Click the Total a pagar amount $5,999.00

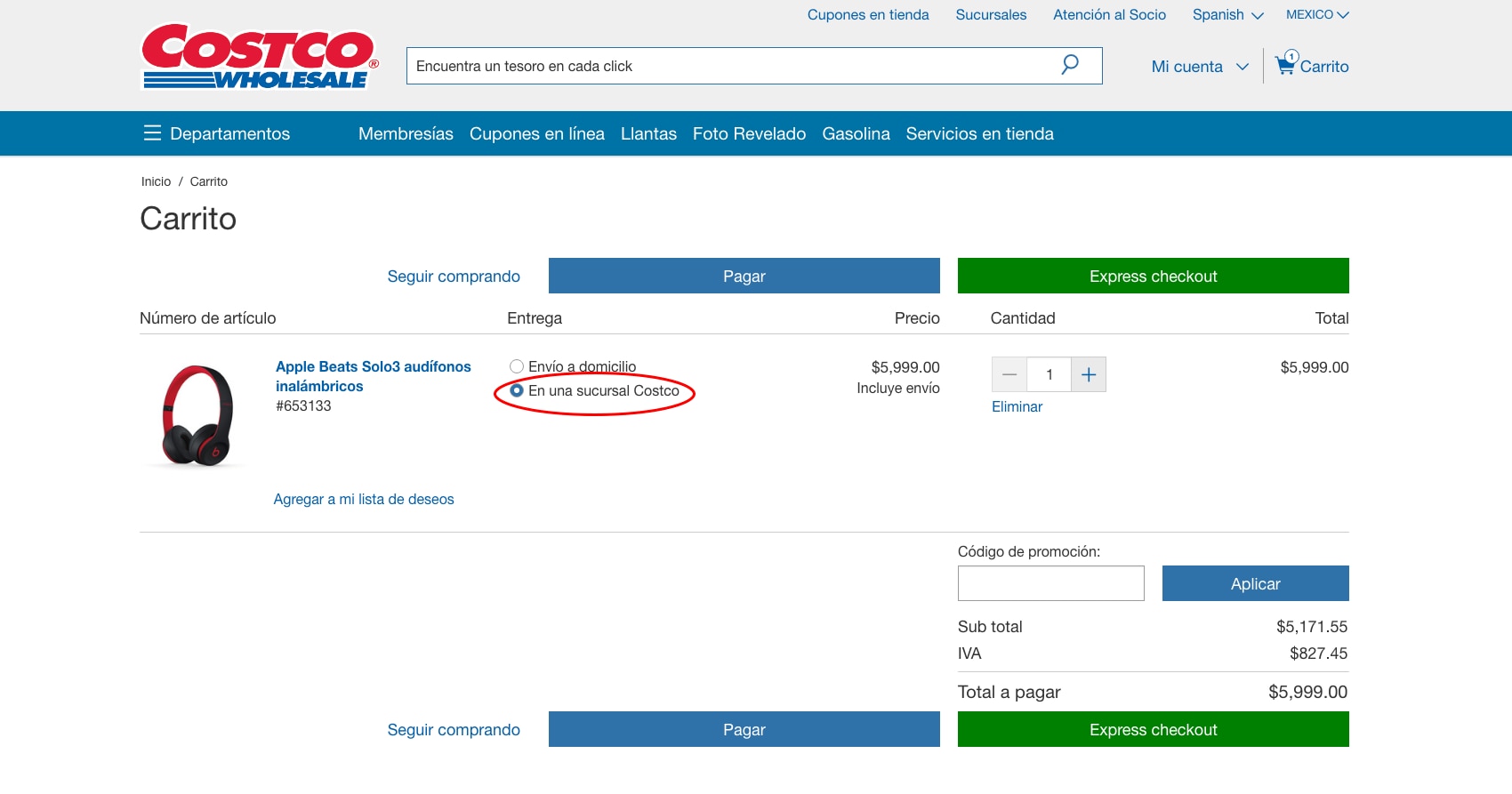tap(1308, 692)
